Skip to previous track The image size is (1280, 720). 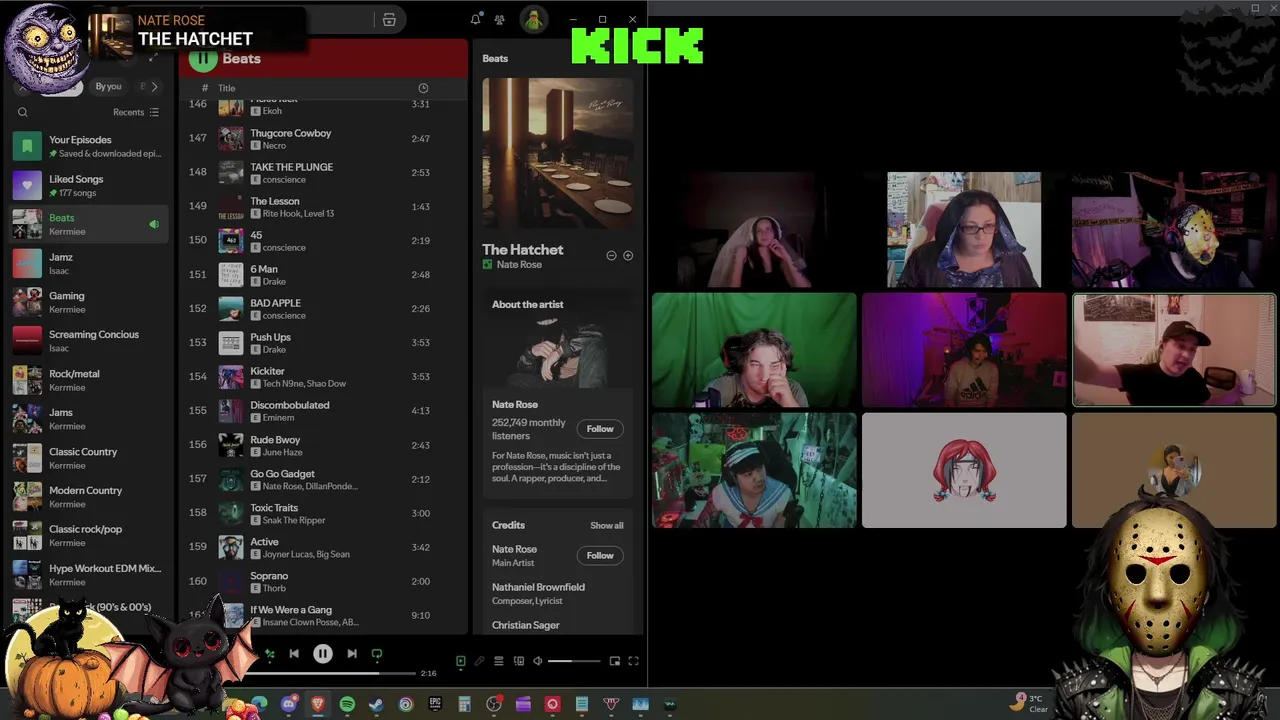(294, 654)
